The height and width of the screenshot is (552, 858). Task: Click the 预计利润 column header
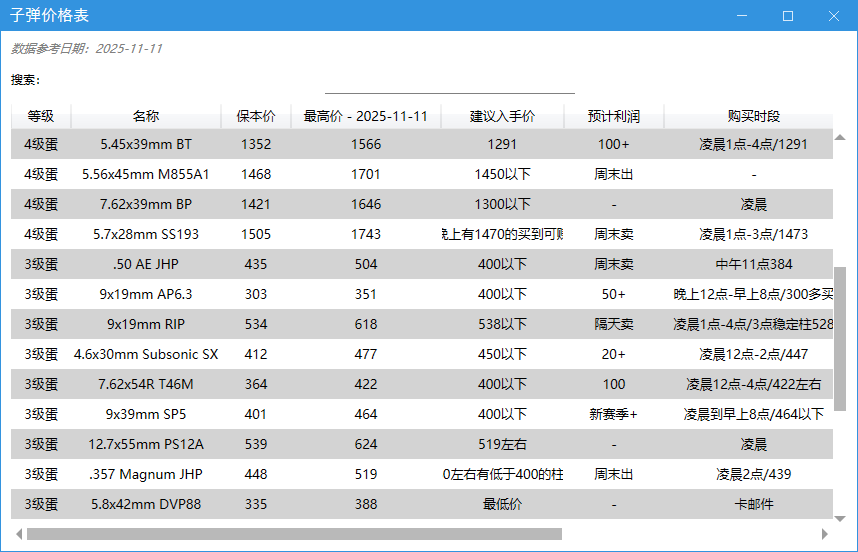click(614, 116)
